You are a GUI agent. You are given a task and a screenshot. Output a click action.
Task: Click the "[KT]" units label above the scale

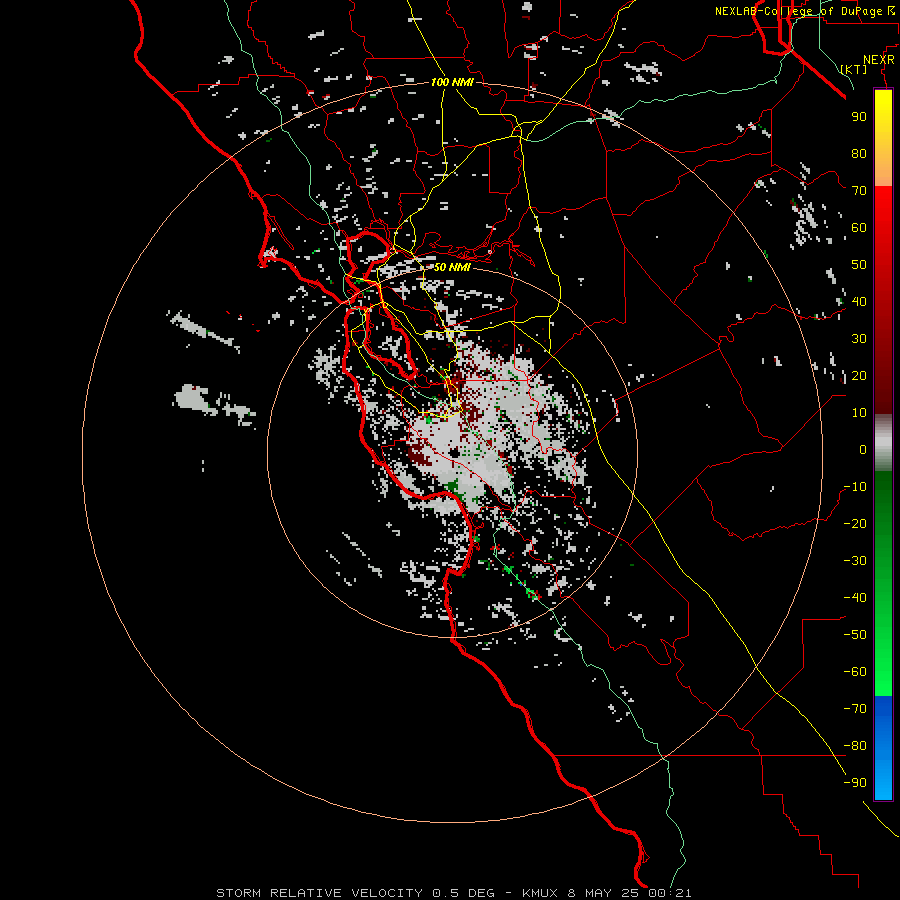(854, 69)
